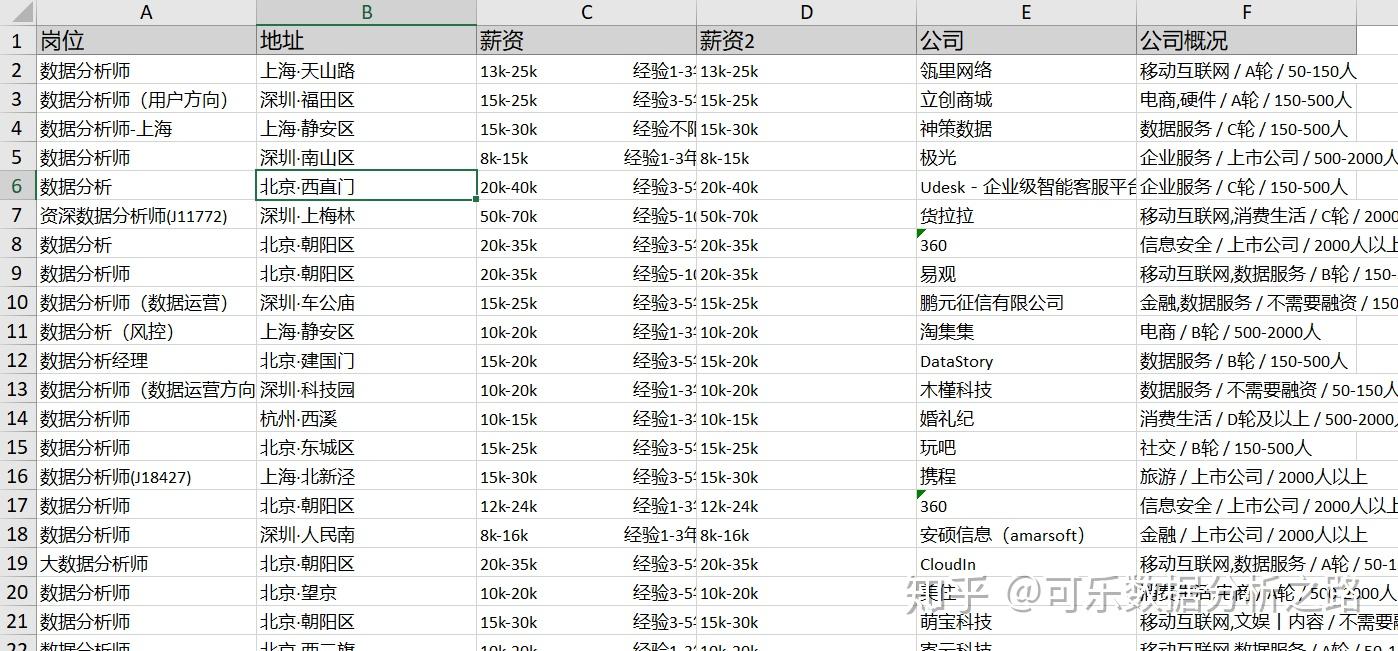Select 薪资2 cell 8k-16k
This screenshot has height=651, width=1398.
806,534
